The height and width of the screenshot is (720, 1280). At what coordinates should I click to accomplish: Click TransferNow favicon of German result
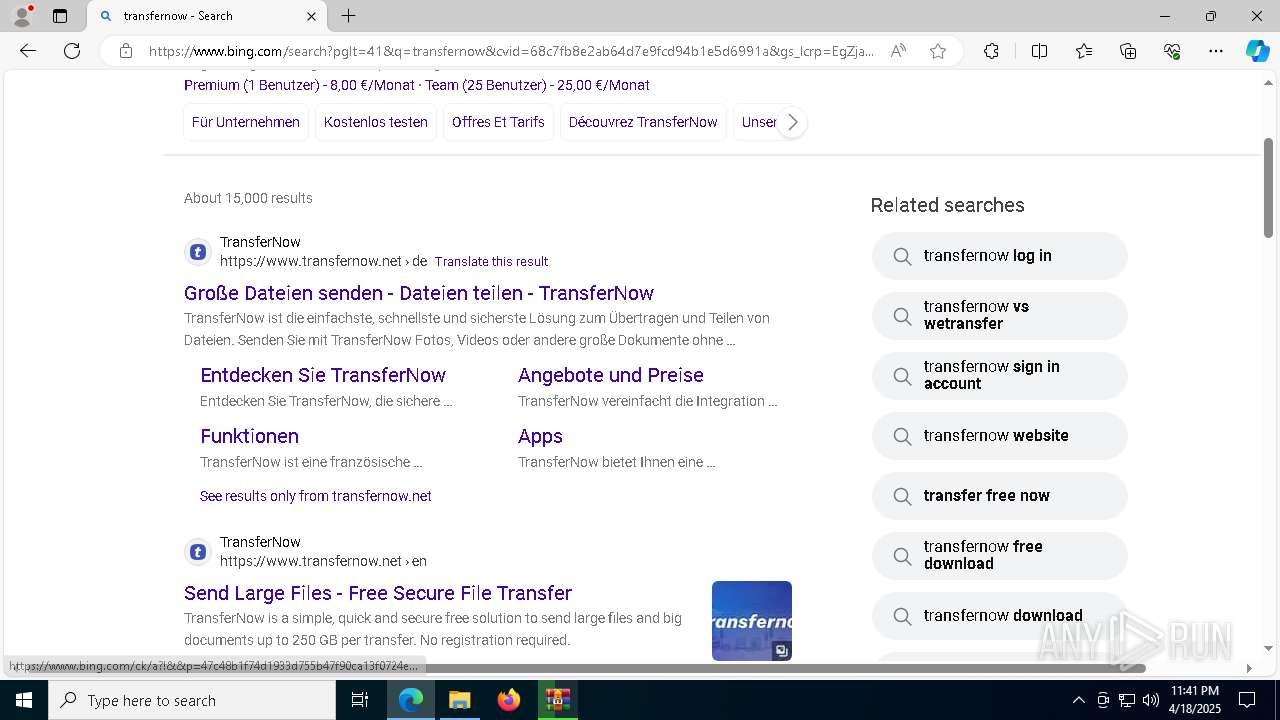(198, 252)
